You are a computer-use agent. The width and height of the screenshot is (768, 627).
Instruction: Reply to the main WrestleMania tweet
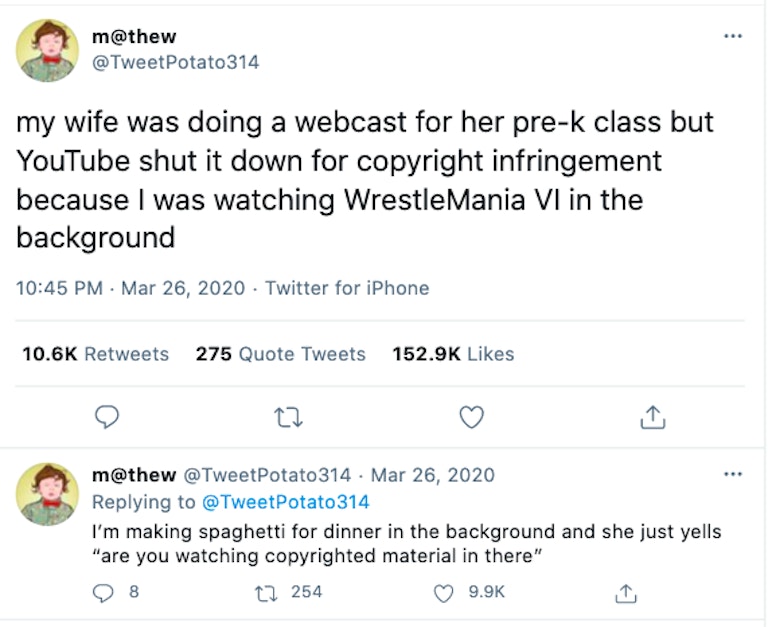click(108, 417)
